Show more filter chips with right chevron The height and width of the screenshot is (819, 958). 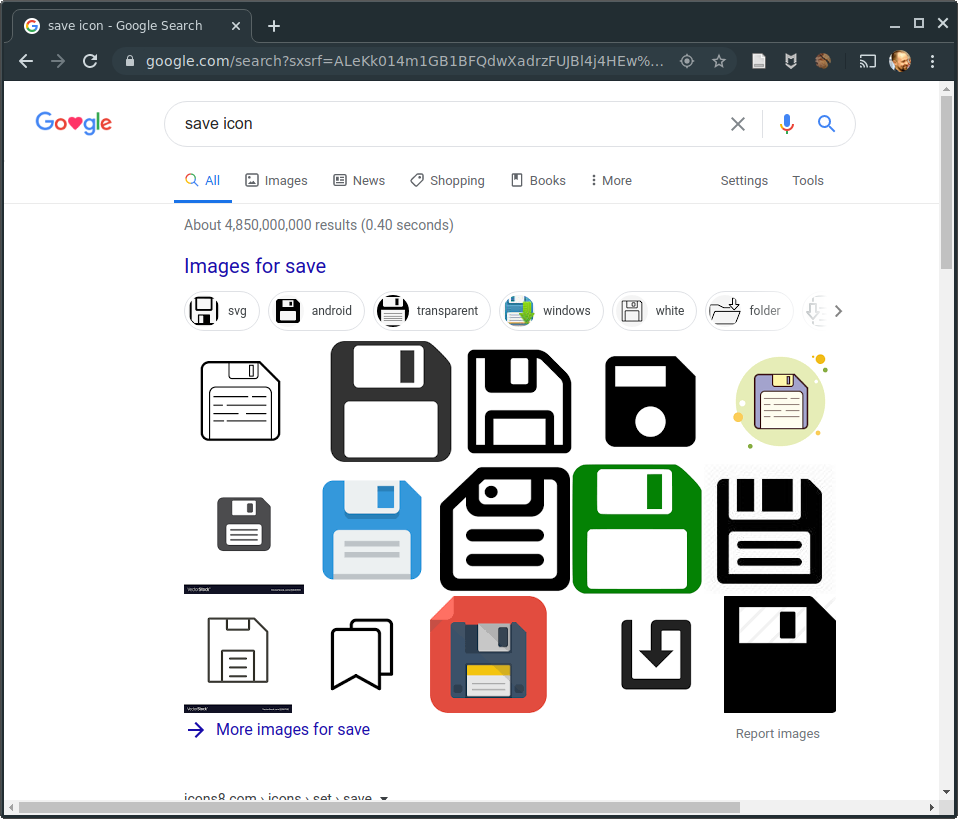click(838, 311)
